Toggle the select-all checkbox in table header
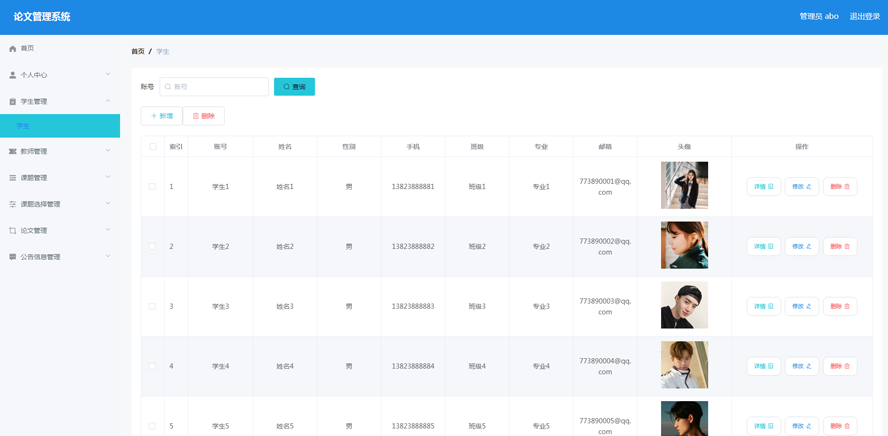Screen dimensions: 888x436 click(153, 147)
